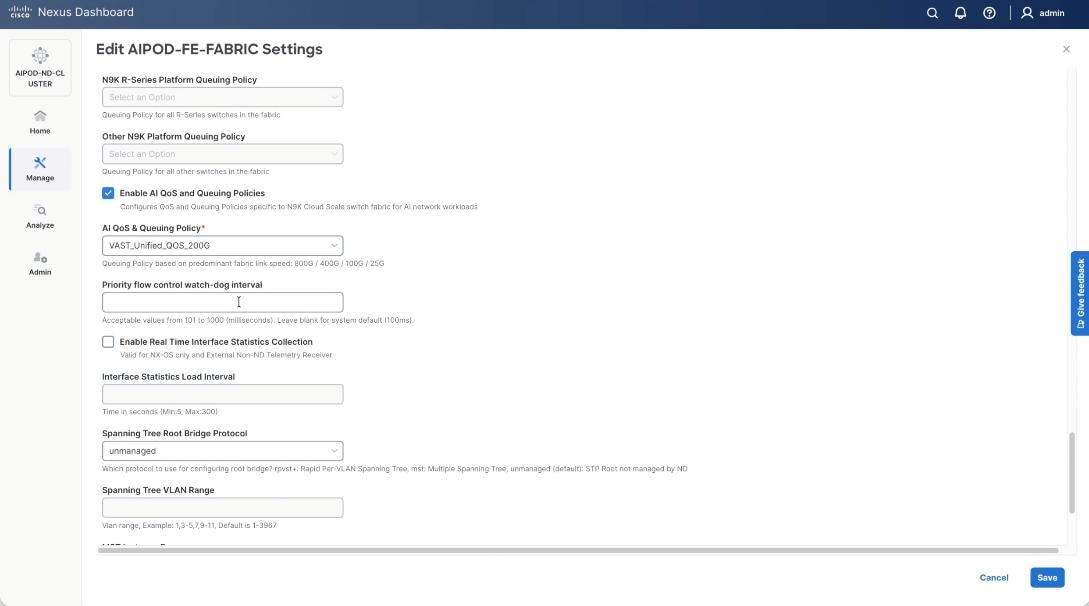Enable Real Time Interface Statistics Collection
Viewport: 1089px width, 606px height.
(107, 341)
